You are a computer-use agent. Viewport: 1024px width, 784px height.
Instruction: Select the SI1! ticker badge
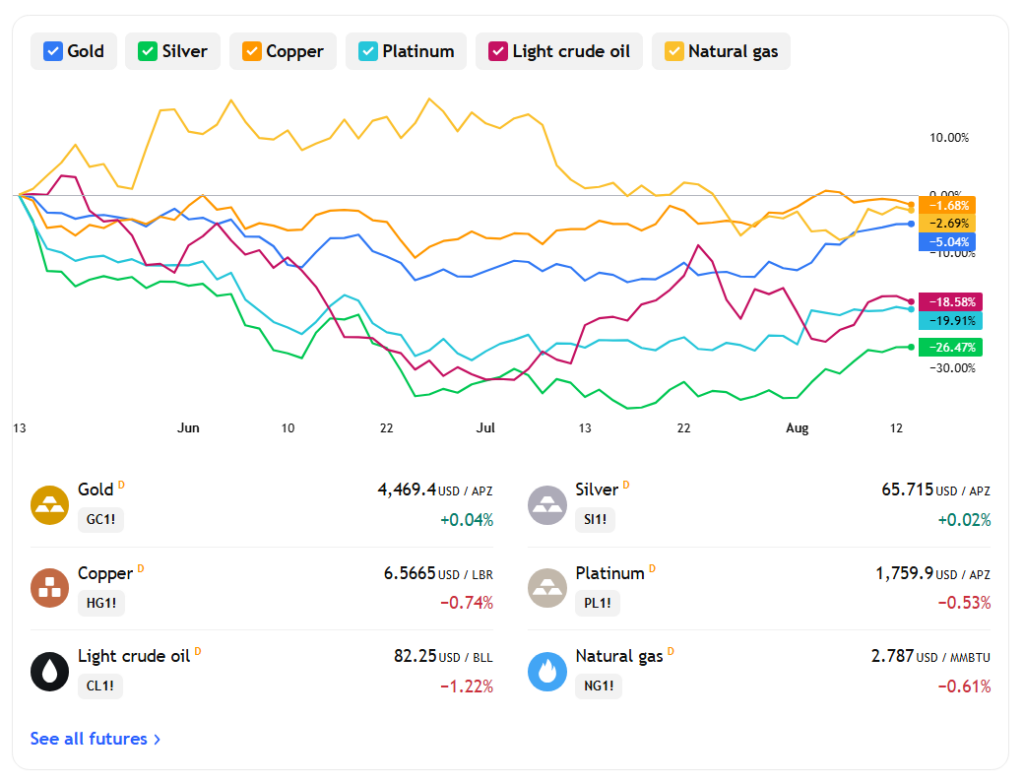click(x=595, y=519)
